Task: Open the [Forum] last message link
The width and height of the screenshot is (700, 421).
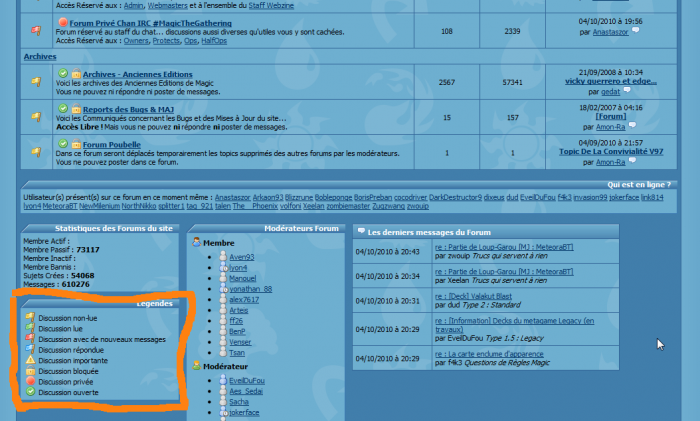Action: 611,116
